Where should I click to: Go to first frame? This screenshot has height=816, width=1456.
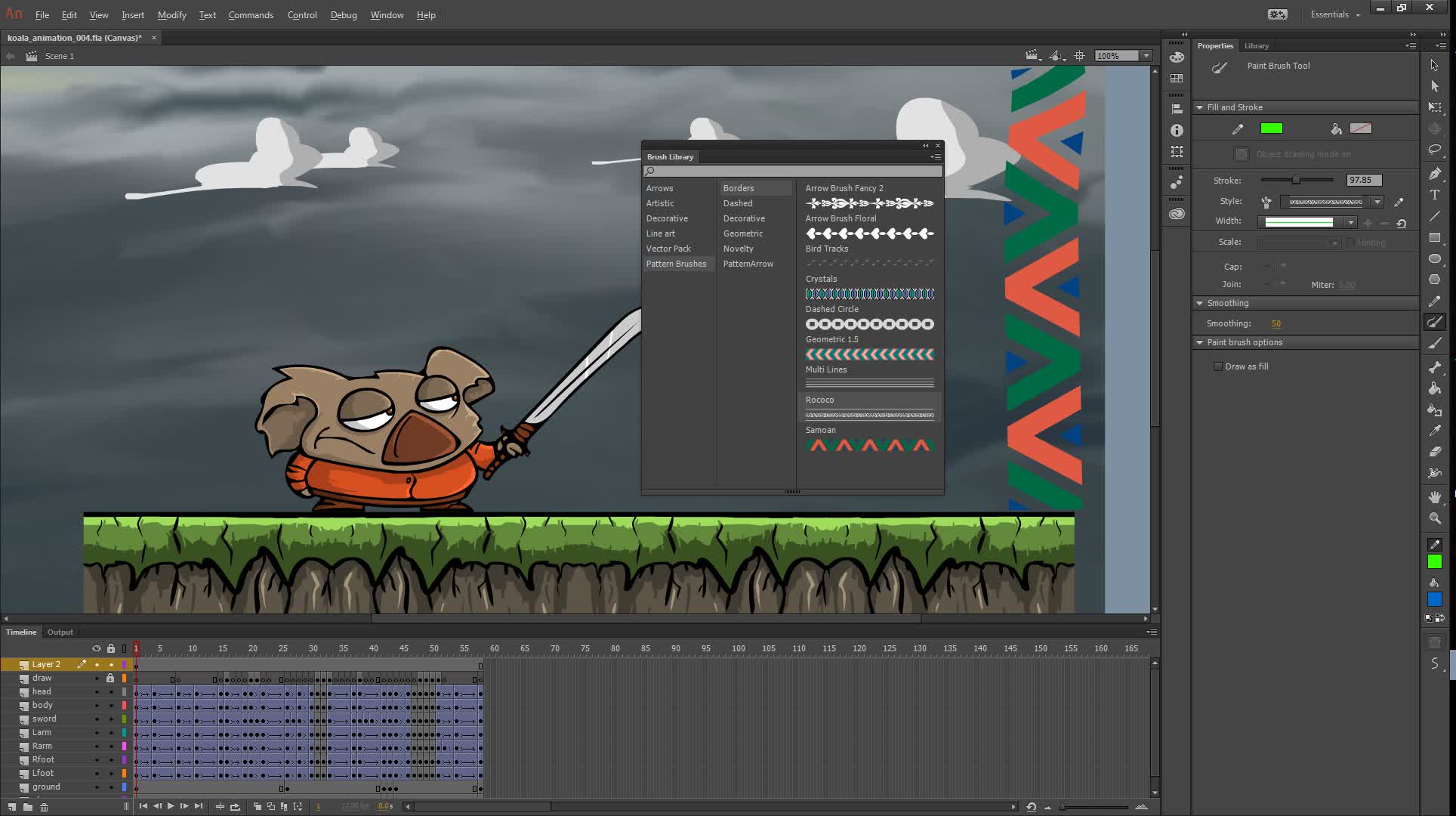(143, 806)
